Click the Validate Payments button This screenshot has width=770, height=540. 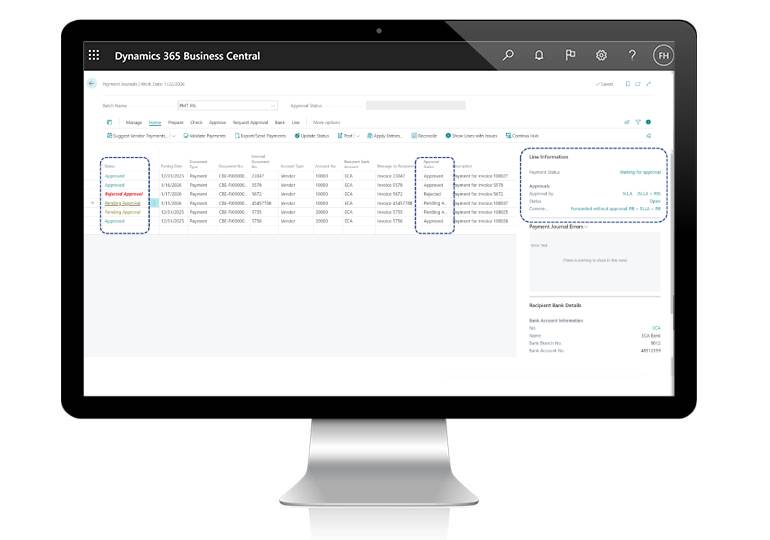point(205,135)
